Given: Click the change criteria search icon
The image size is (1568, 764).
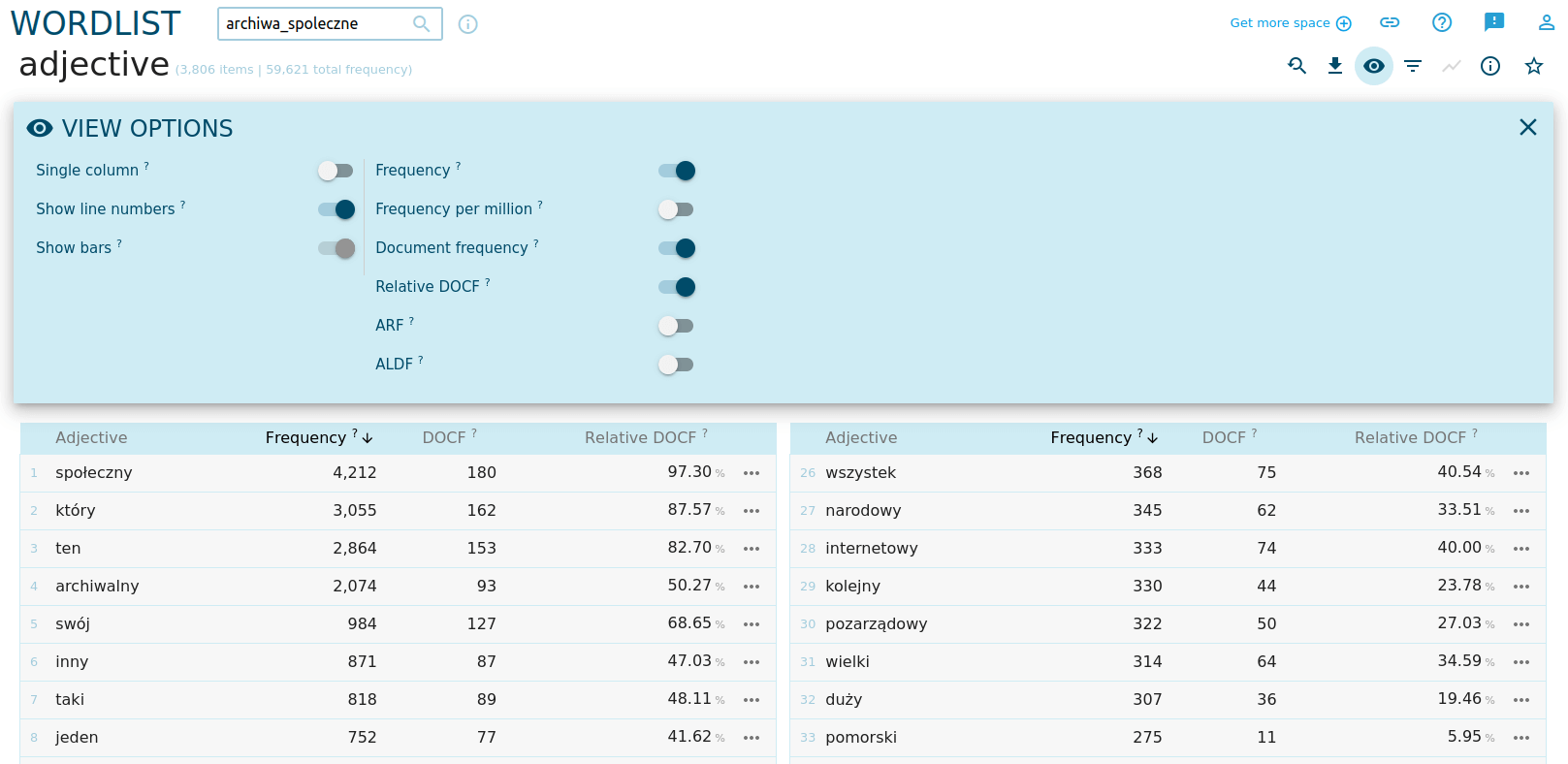Looking at the screenshot, I should [1296, 66].
